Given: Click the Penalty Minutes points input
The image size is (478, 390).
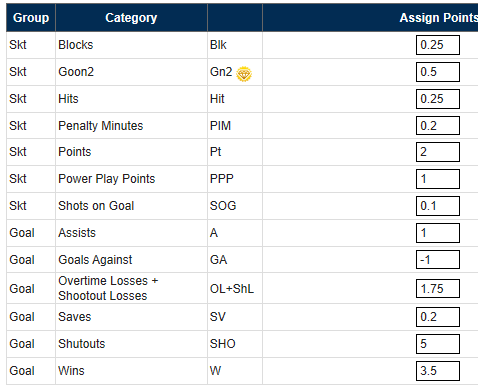Looking at the screenshot, I should [x=438, y=125].
